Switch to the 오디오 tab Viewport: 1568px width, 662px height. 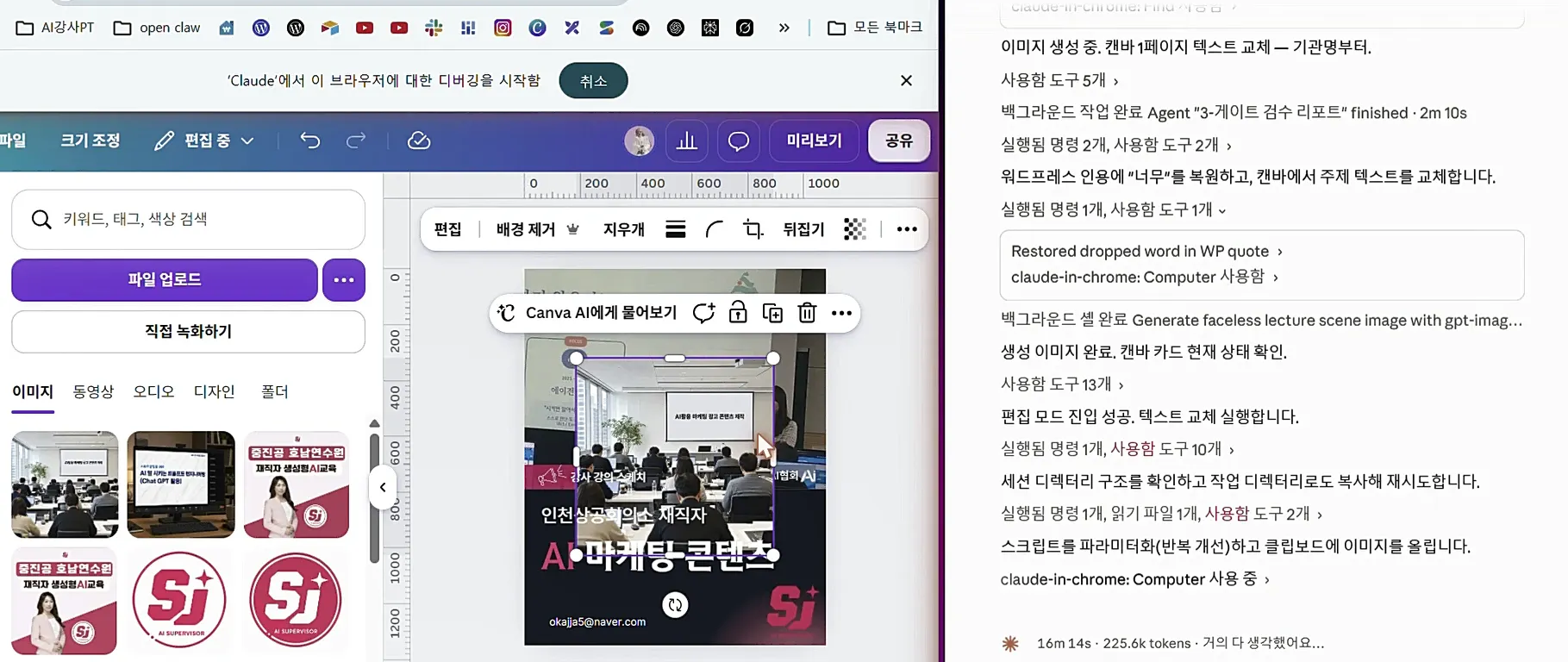coord(153,391)
